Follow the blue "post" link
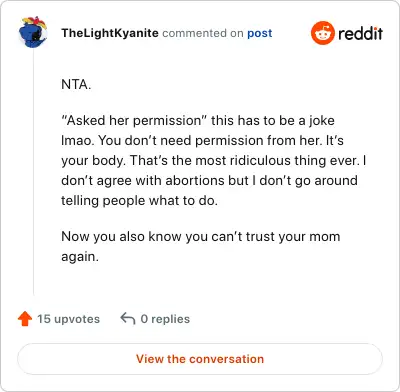Viewport: 400px width, 392px height. tap(260, 33)
